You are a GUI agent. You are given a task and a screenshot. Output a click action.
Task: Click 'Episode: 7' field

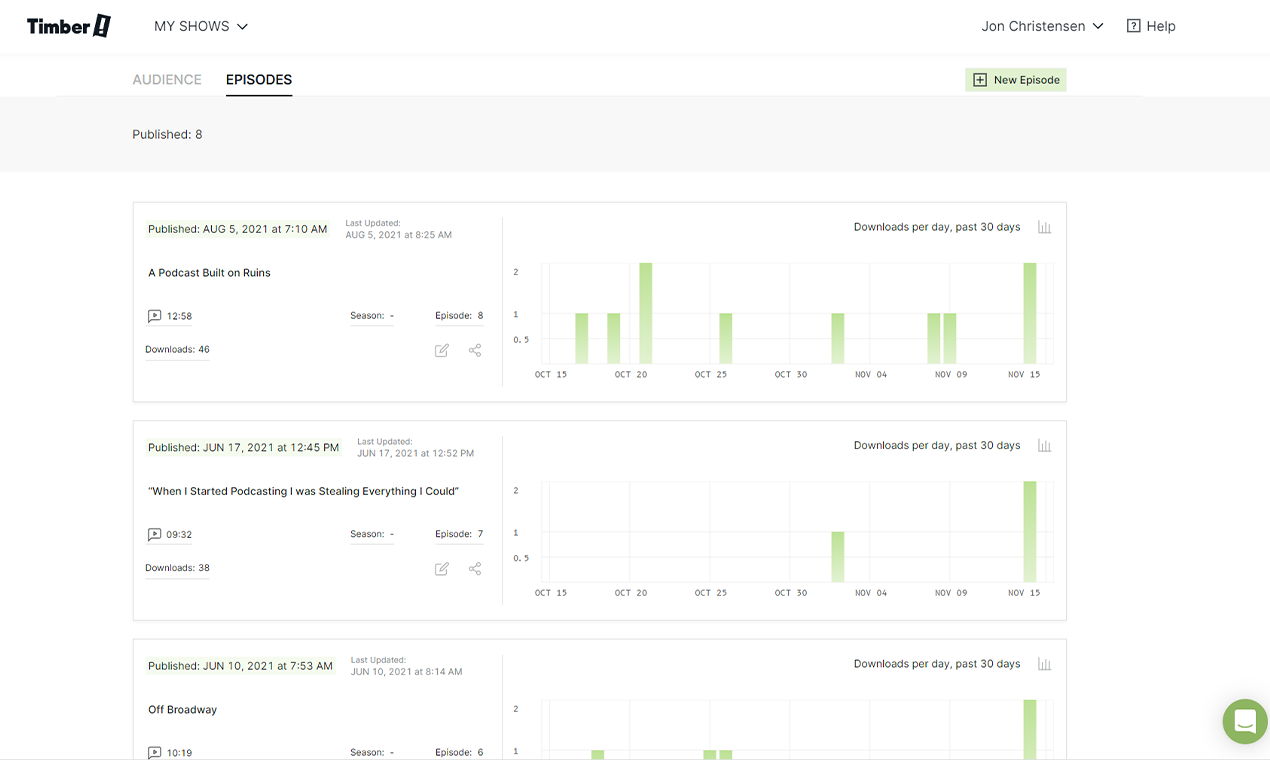click(459, 534)
